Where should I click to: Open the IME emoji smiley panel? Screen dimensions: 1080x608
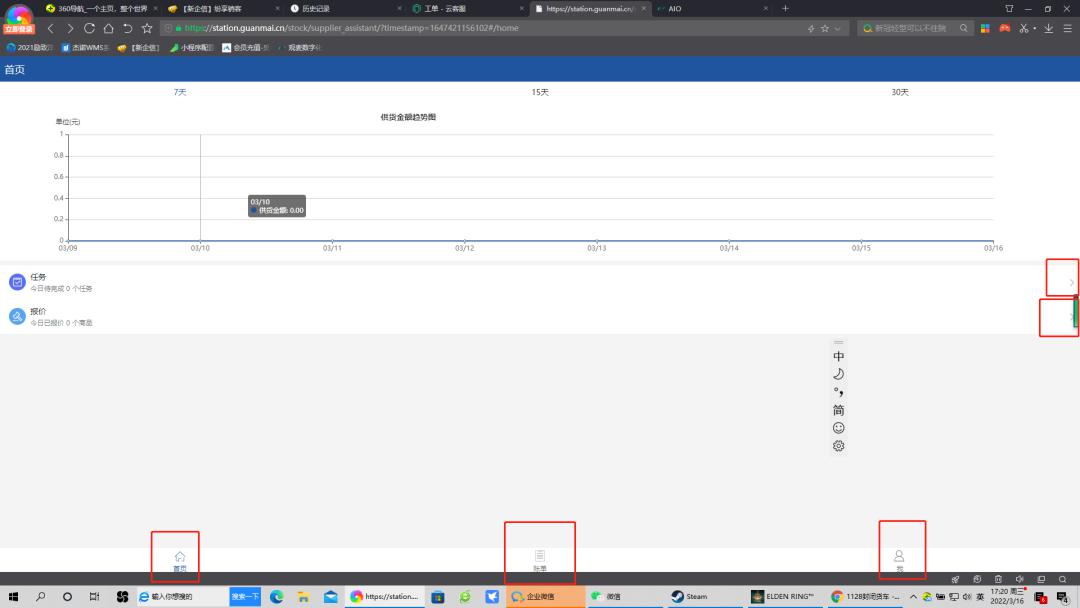[x=838, y=428]
